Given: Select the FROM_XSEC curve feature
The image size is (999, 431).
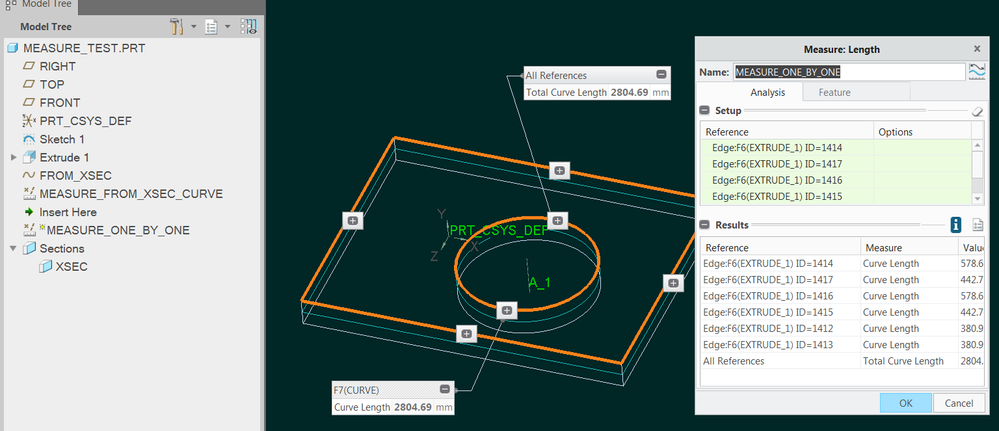Looking at the screenshot, I should [x=75, y=175].
